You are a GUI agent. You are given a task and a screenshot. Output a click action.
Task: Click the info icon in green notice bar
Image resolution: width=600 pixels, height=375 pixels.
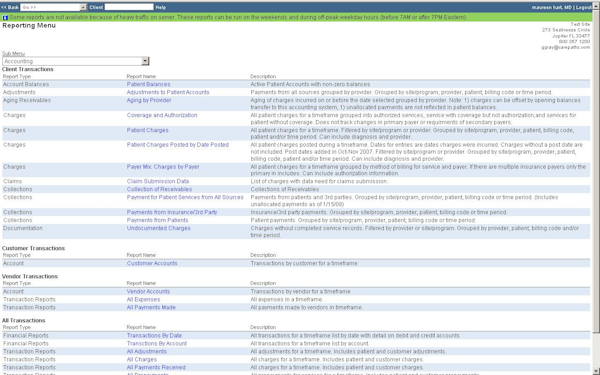click(5, 18)
